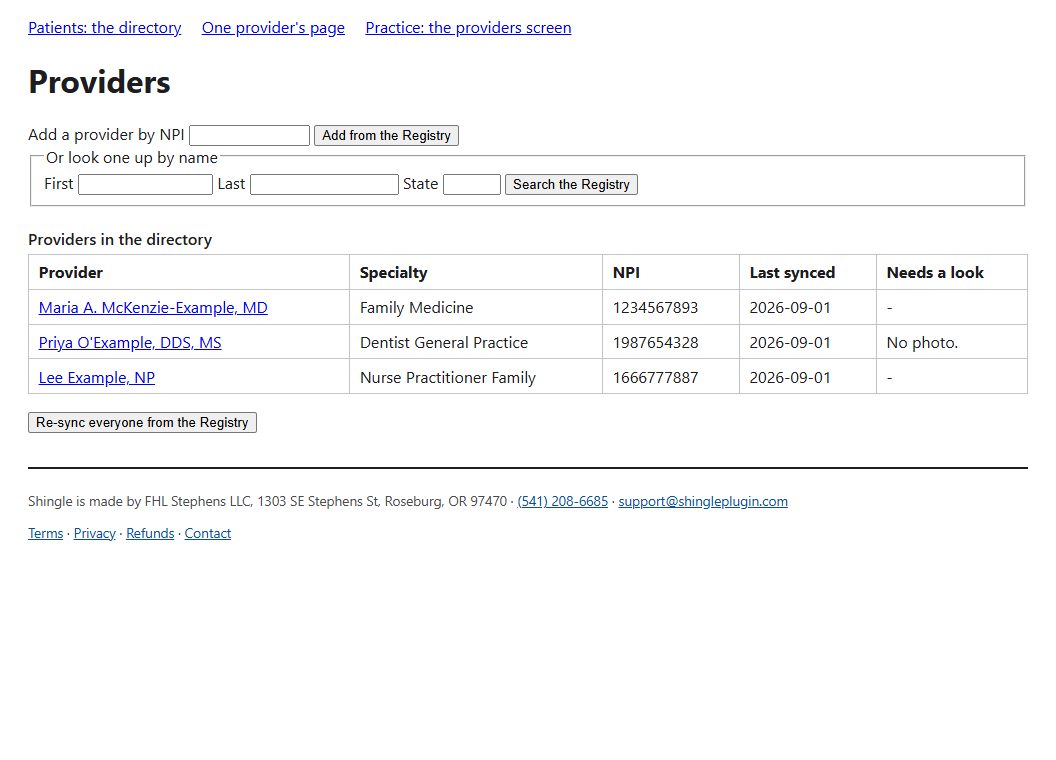Screen dimensions: 1056x760
Task: Select Last synced date for Lee Example
Action: pos(790,378)
